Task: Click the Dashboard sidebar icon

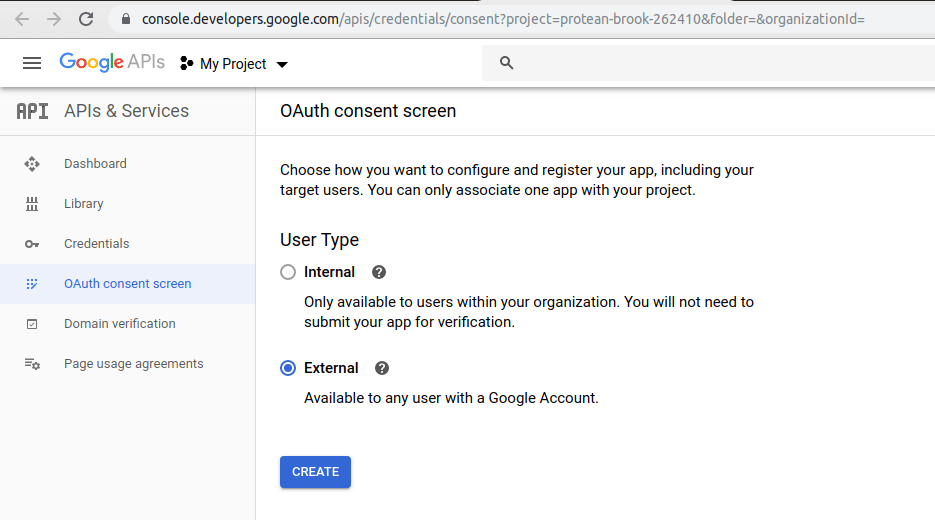Action: point(32,164)
